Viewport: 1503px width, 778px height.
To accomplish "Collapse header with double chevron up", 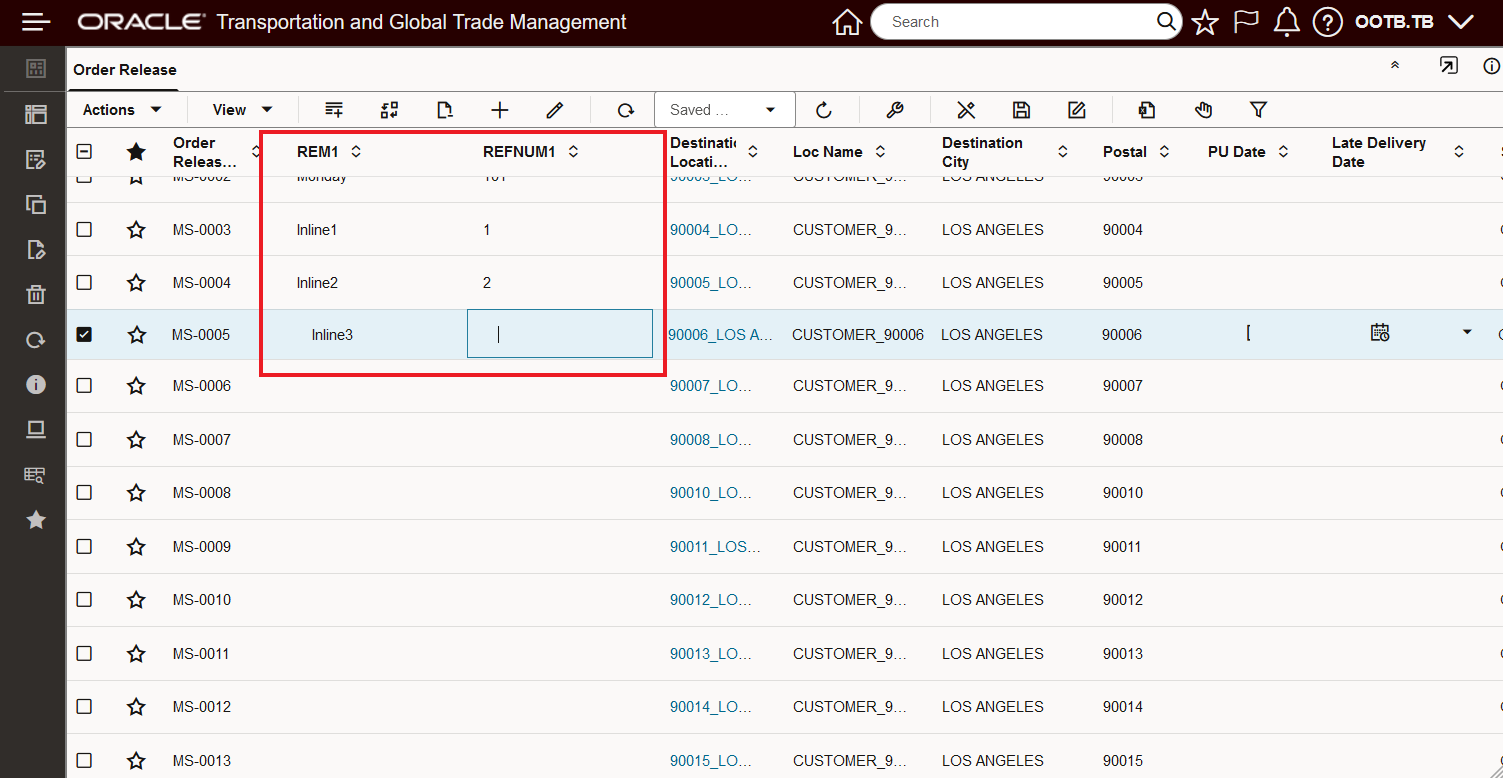I will (x=1395, y=65).
